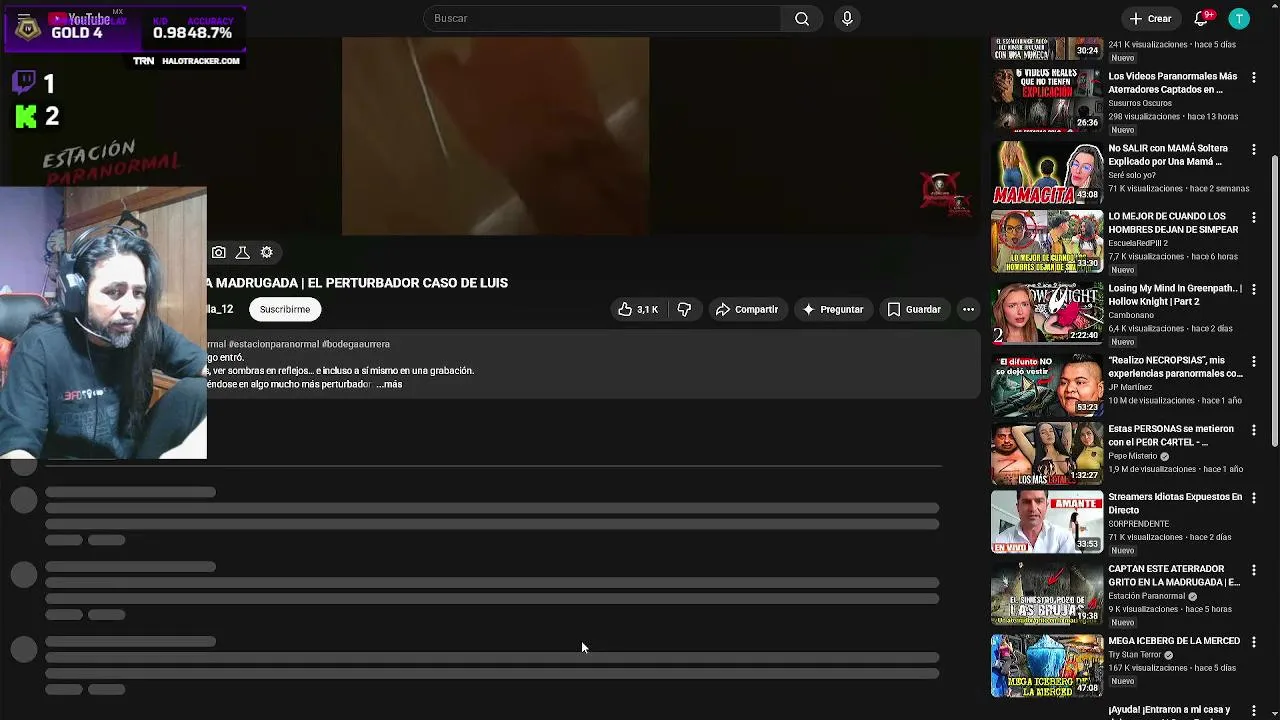
Task: Click the Preguntar button
Action: coord(833,310)
